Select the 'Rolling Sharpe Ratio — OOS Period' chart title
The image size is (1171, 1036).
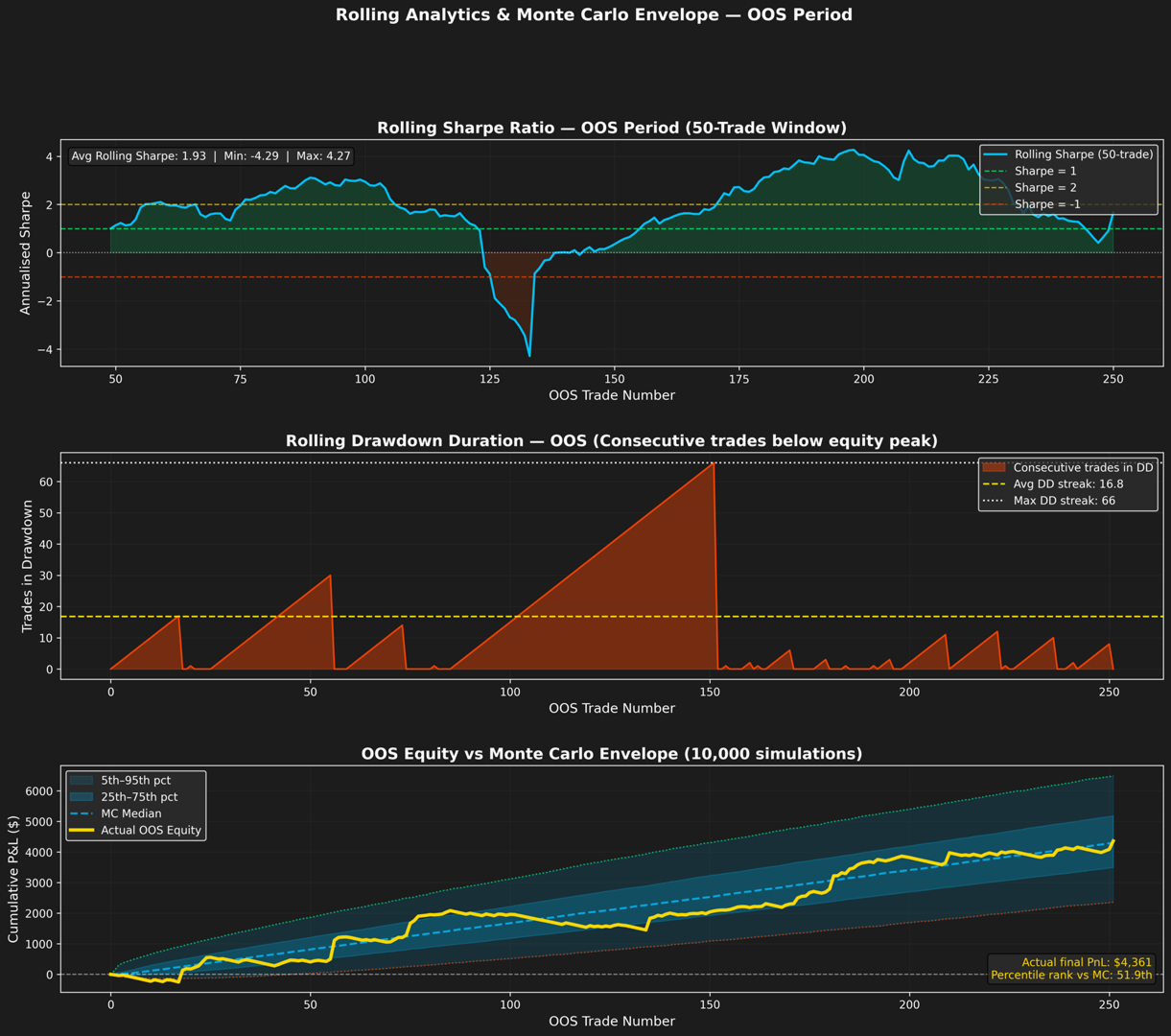612,129
